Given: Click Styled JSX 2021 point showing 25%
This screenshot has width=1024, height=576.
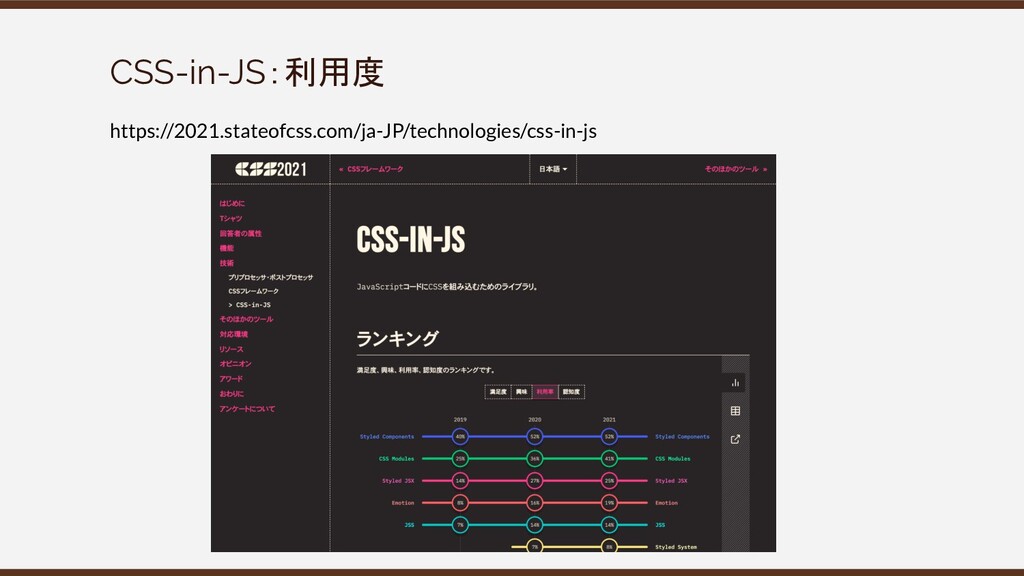Looking at the screenshot, I should (609, 481).
